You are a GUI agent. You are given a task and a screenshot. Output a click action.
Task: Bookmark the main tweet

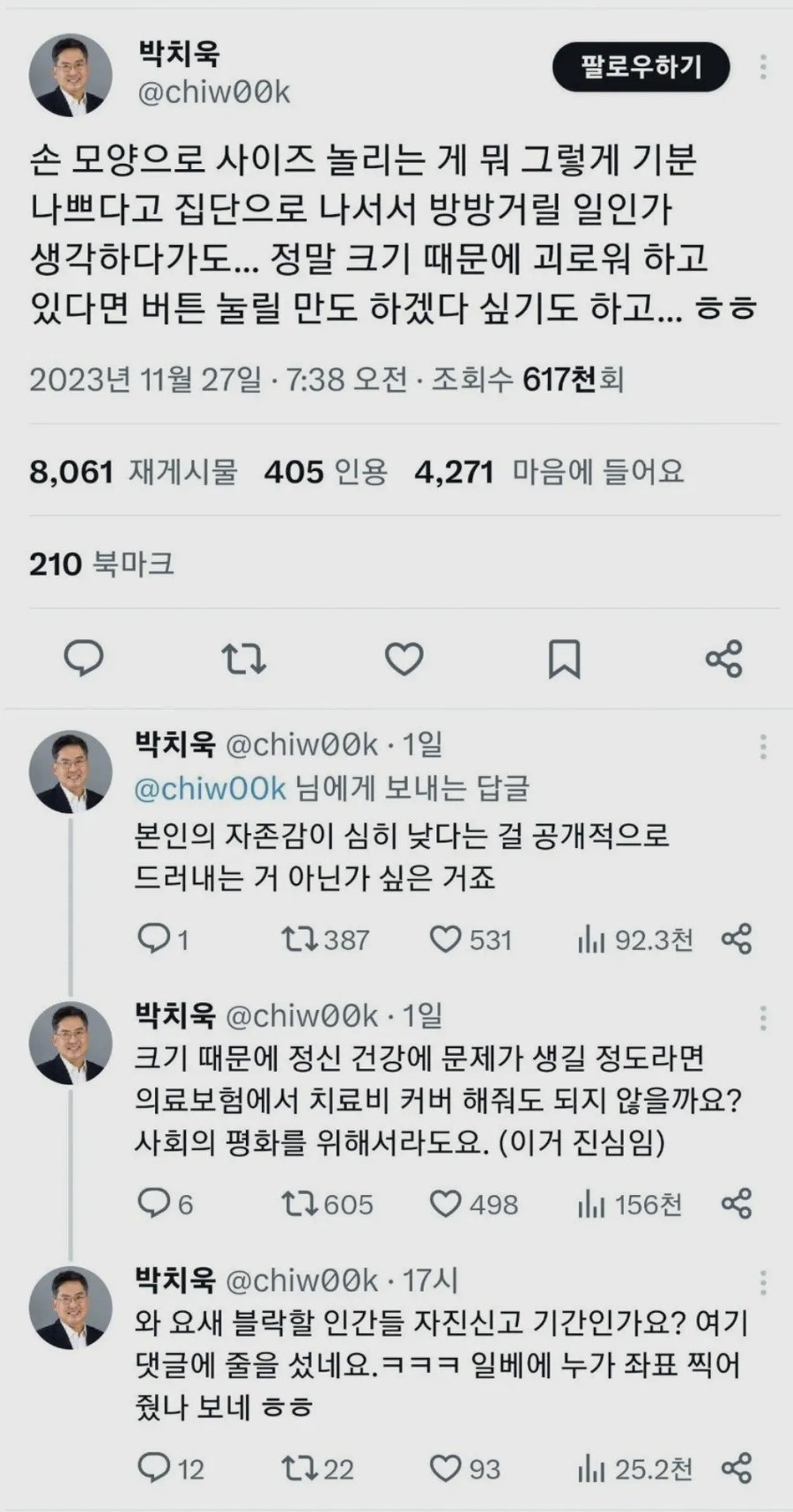point(565,657)
